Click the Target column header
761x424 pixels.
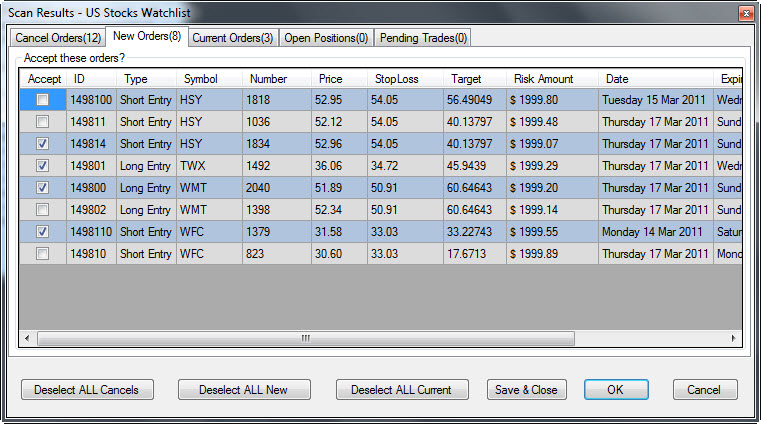point(475,79)
